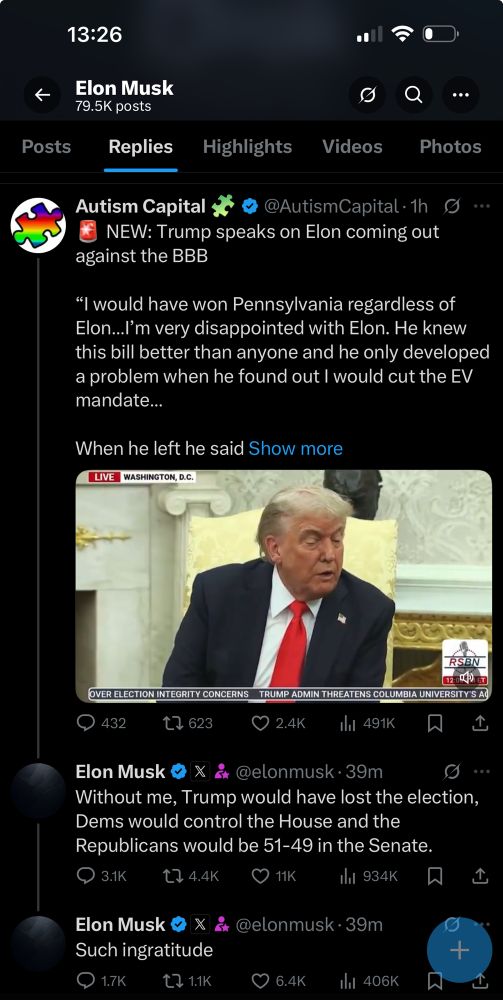Screen dimensions: 503x1000
Task: Reply to the Autism Capital post
Action: [101, 723]
